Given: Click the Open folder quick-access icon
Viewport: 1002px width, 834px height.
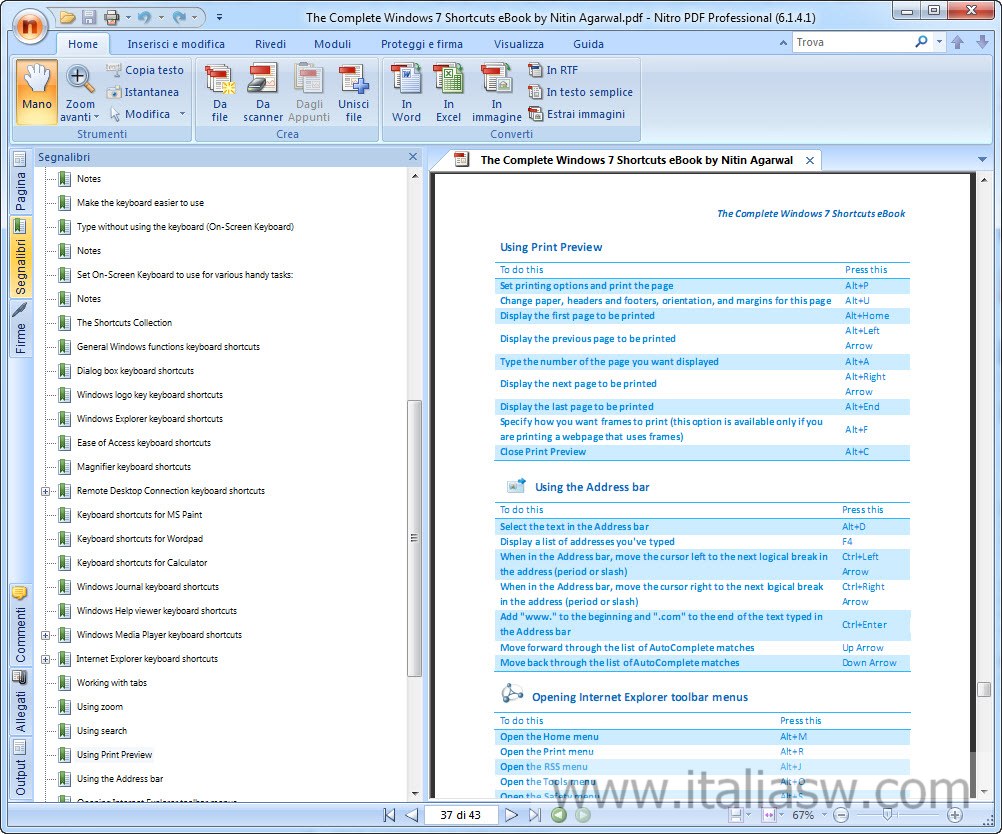Looking at the screenshot, I should (x=67, y=17).
